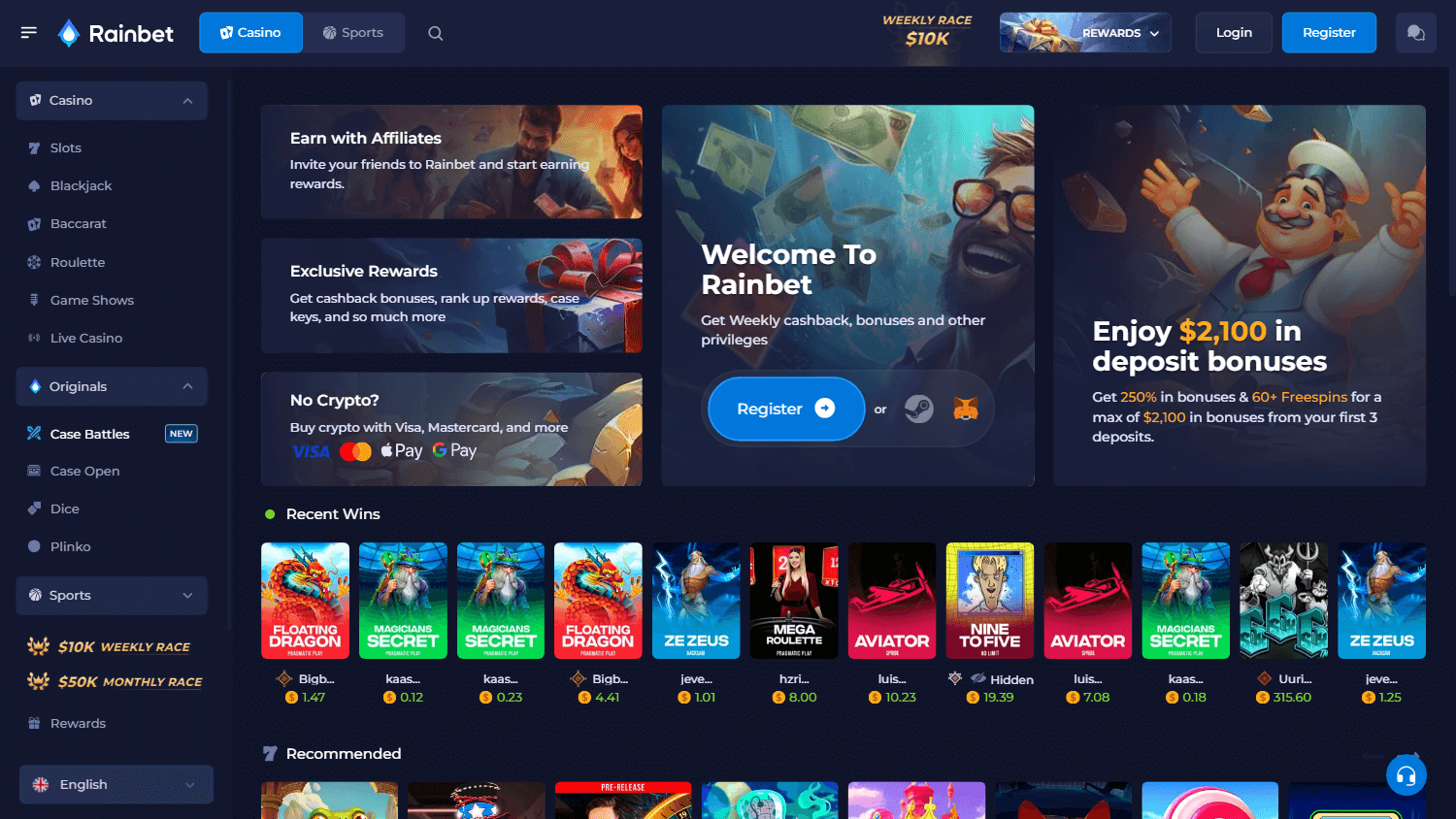Sign in with MetaMask fox icon
The width and height of the screenshot is (1456, 819).
tap(965, 409)
